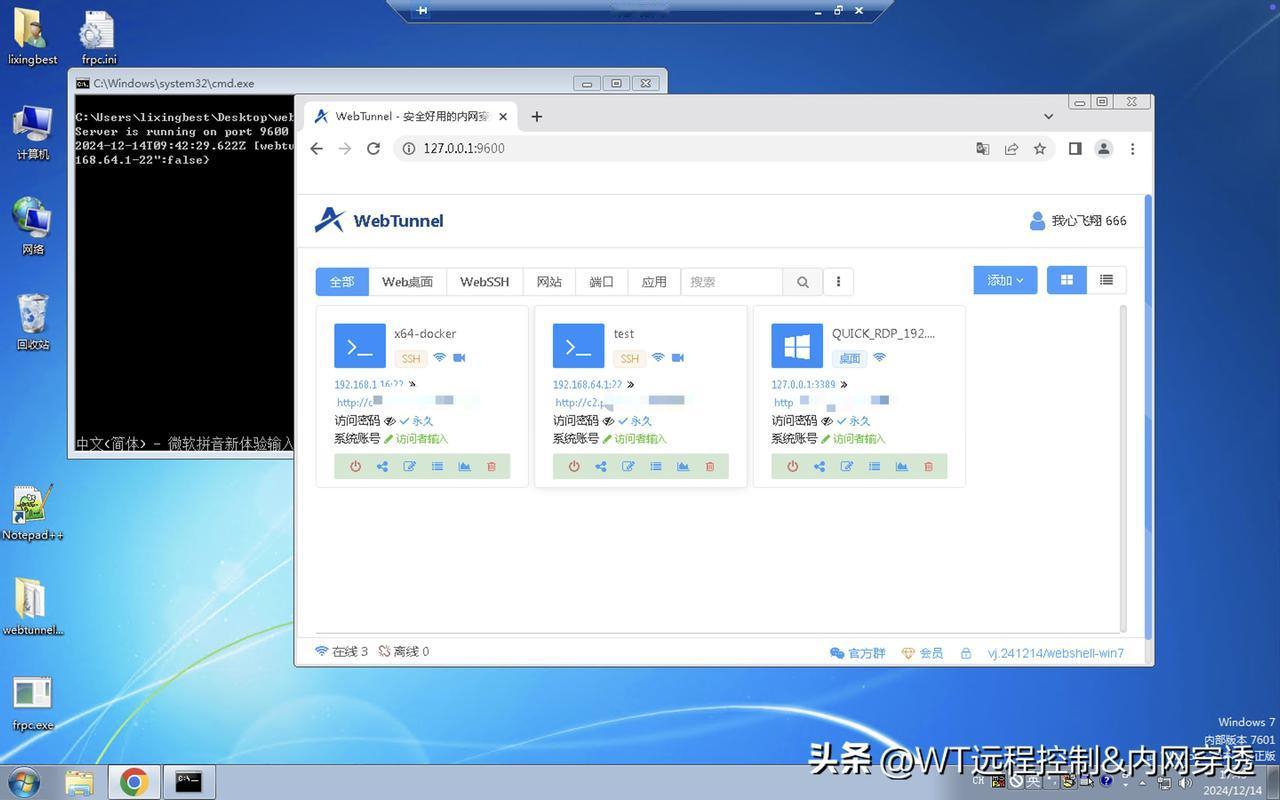1280x800 pixels.
Task: Open the chart icon on the x64-docker card
Action: pos(464,466)
